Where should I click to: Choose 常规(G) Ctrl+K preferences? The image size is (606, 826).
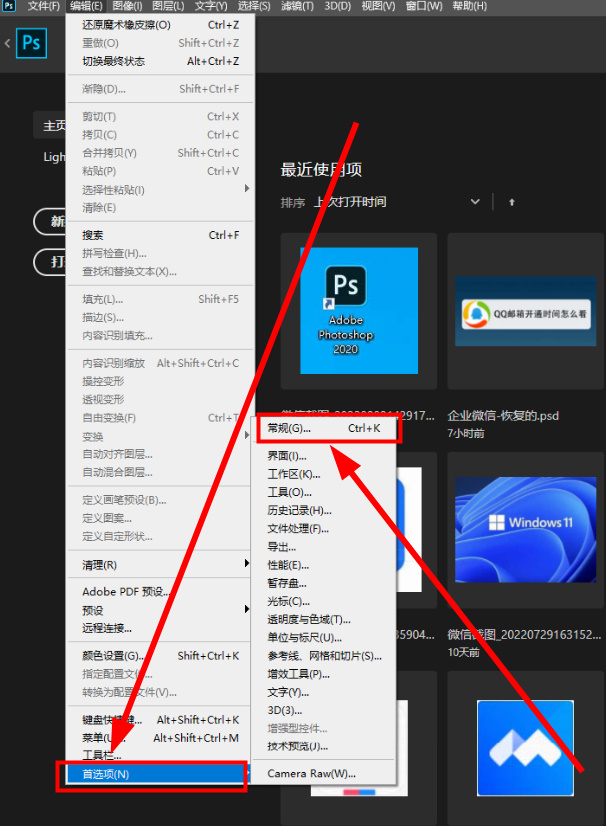(x=325, y=428)
